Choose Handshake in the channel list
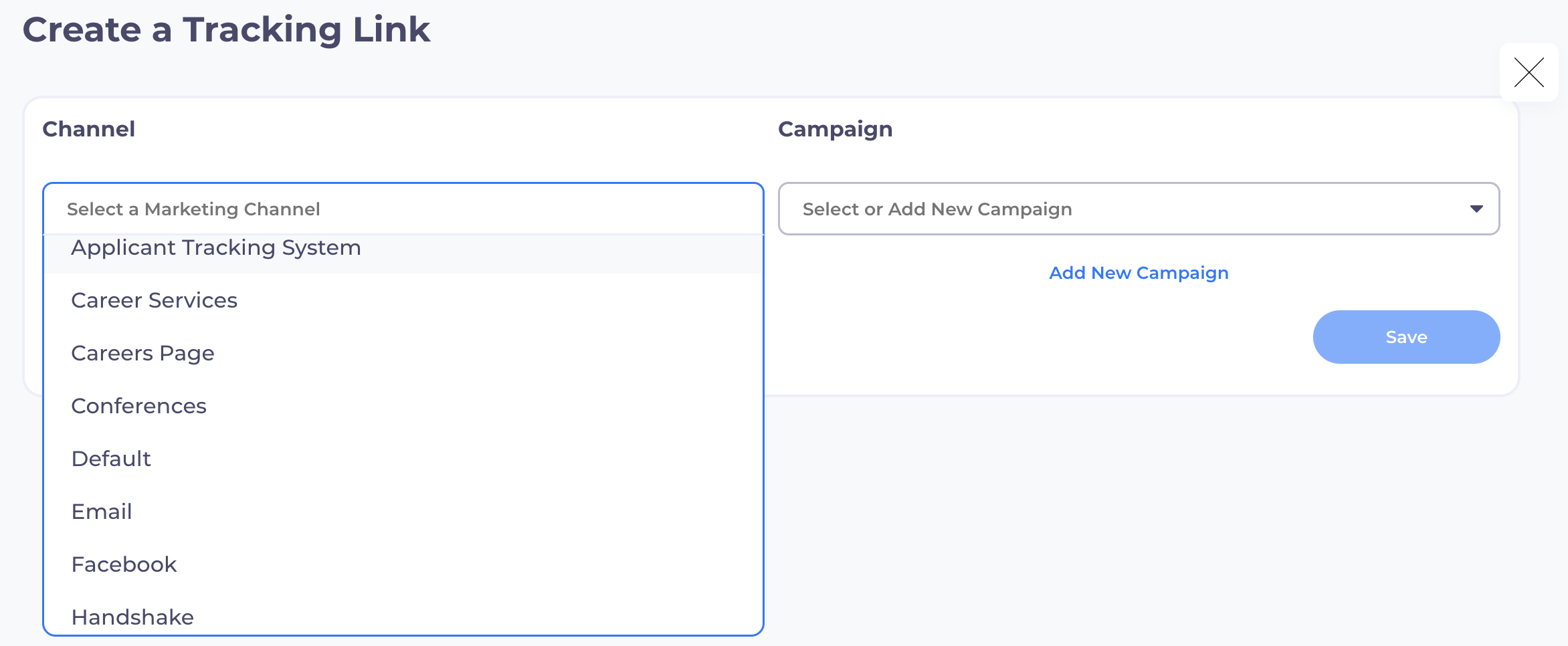The image size is (1568, 646). pyautogui.click(x=132, y=617)
